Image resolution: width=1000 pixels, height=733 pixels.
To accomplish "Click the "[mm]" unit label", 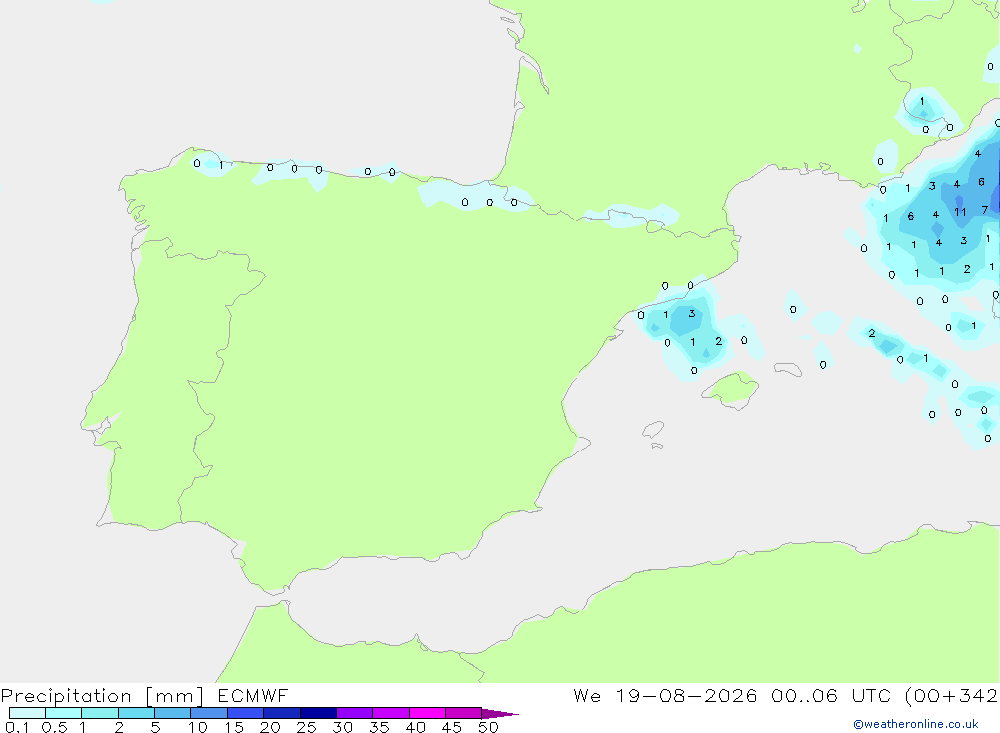I will pyautogui.click(x=175, y=695).
